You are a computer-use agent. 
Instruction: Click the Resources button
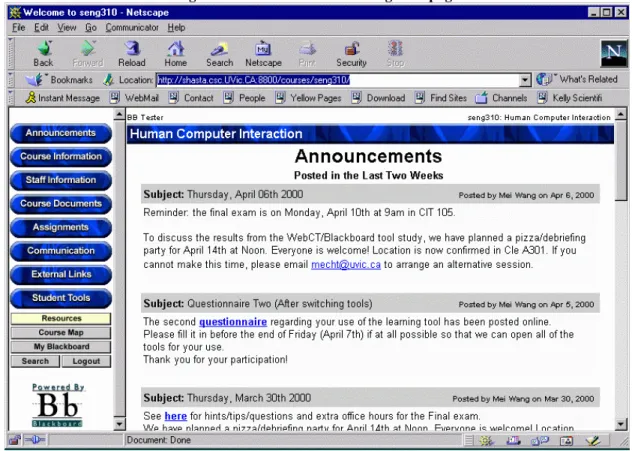click(61, 318)
